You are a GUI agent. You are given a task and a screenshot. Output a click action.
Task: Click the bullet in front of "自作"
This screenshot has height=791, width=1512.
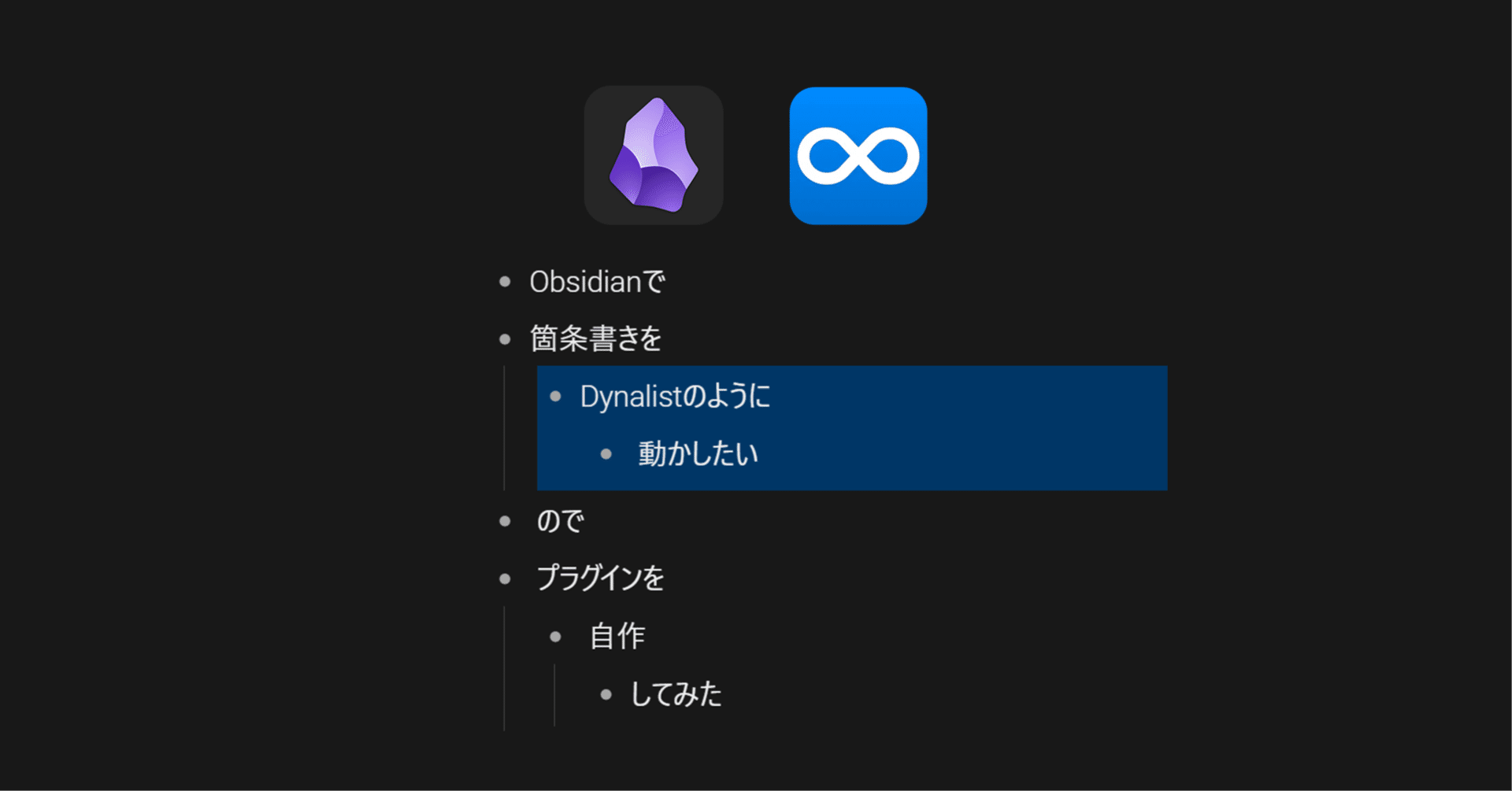[555, 637]
